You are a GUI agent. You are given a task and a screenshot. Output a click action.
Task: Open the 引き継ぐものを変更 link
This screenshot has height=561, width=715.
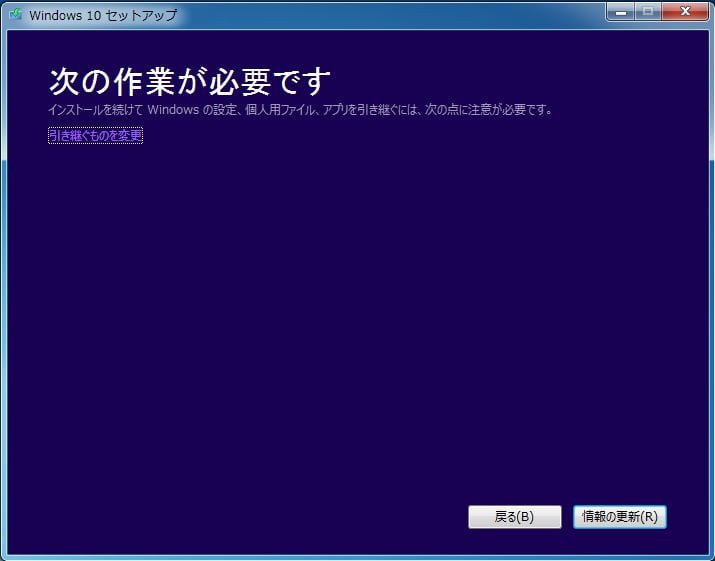click(x=95, y=135)
